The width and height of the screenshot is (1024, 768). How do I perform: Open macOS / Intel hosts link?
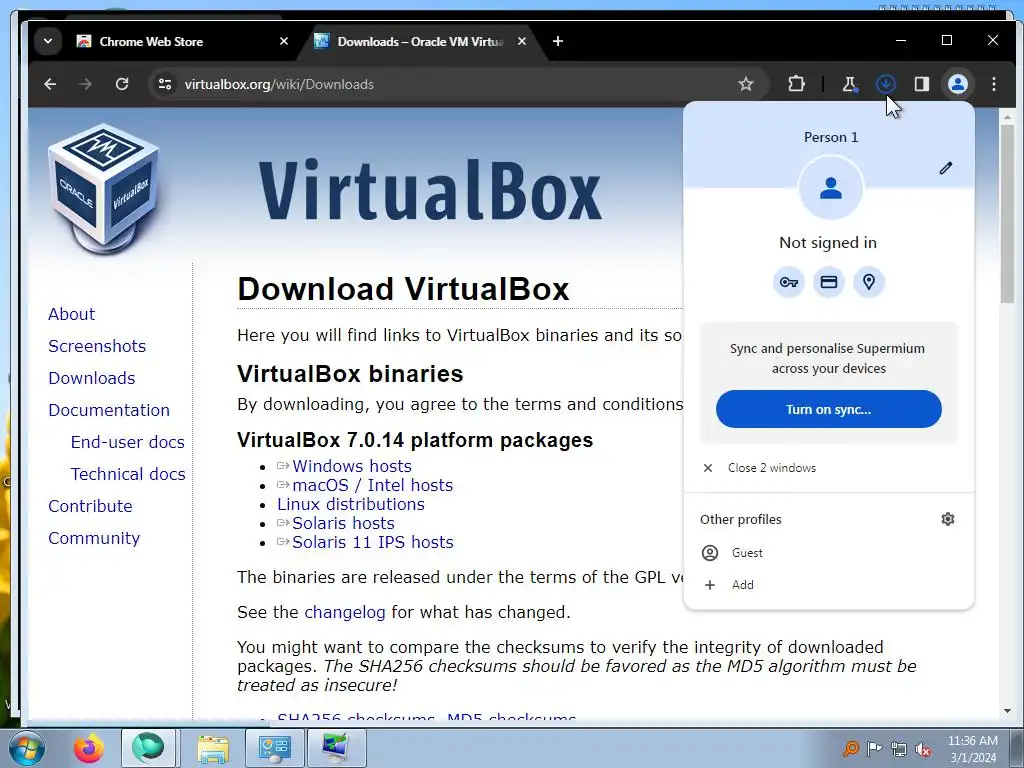(372, 485)
